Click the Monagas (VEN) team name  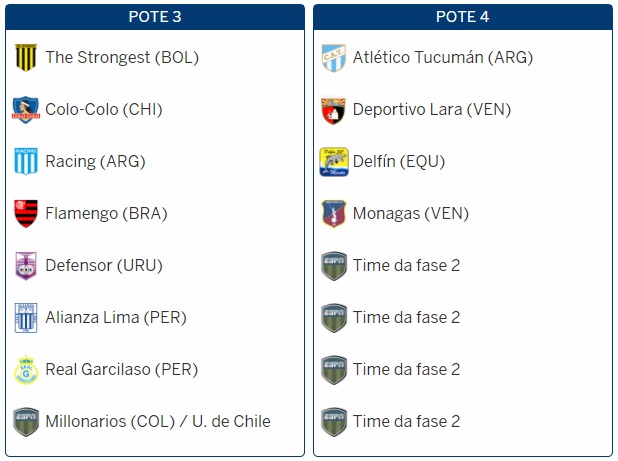pos(410,213)
